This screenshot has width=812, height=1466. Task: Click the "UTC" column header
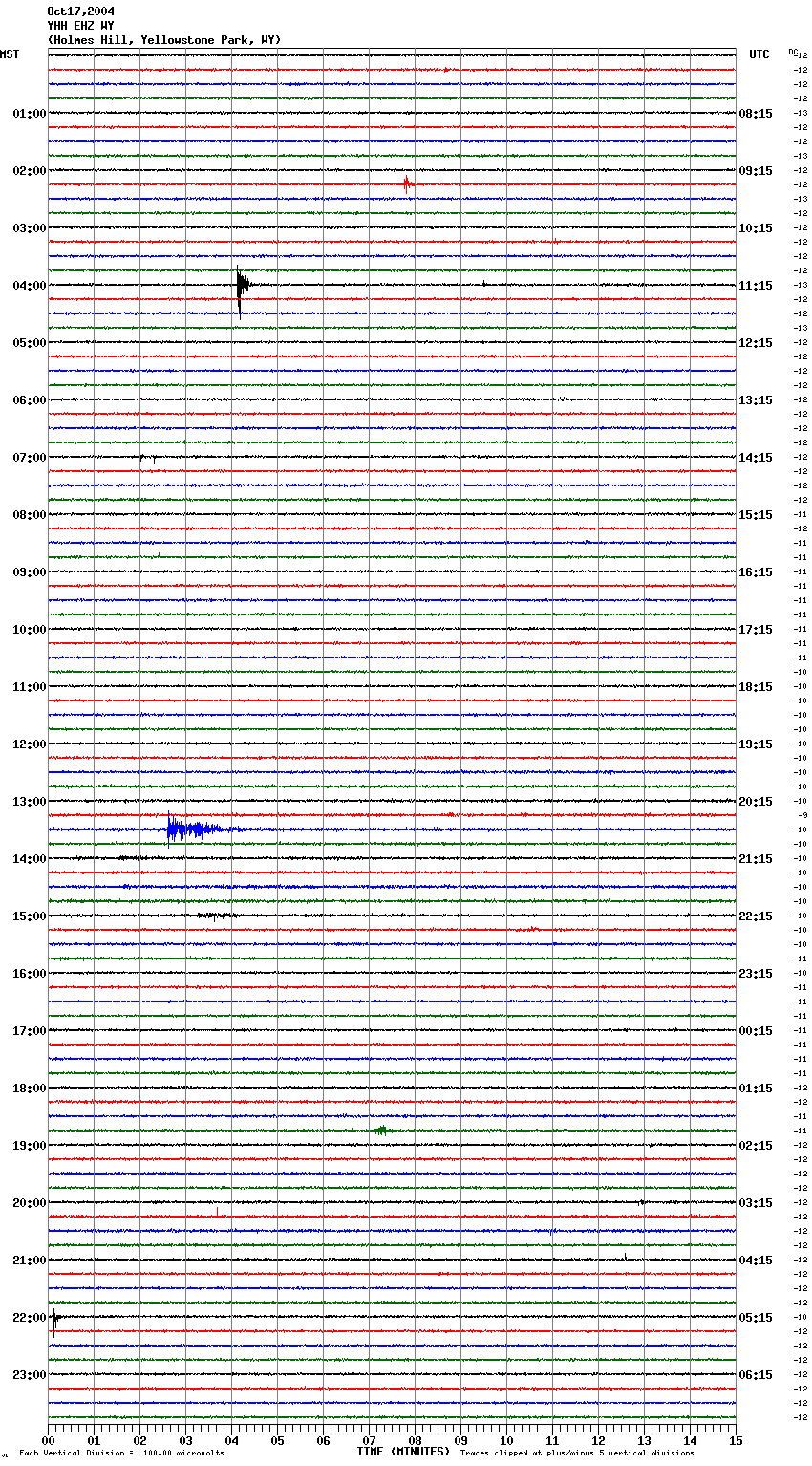(759, 54)
